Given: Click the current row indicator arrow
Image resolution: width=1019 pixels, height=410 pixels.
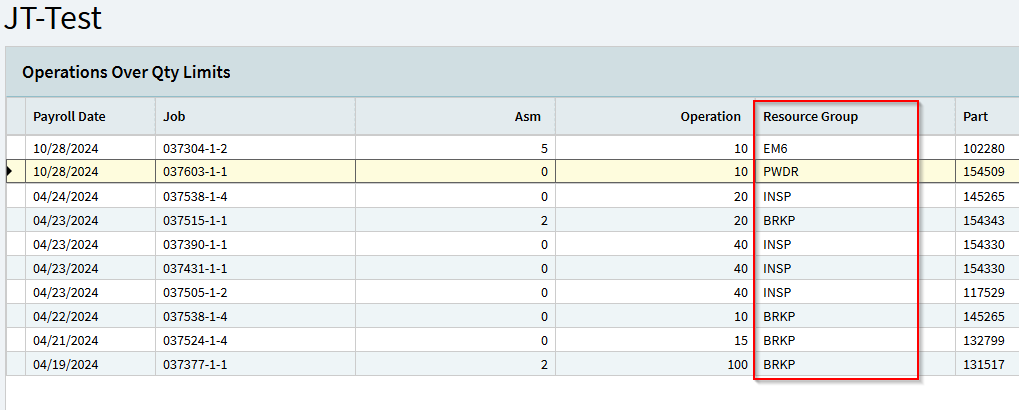Looking at the screenshot, I should pos(10,172).
